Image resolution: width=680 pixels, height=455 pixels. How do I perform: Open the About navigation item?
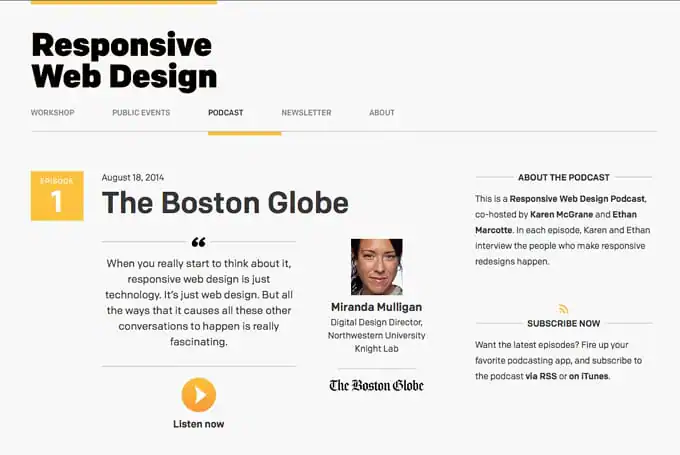click(x=382, y=113)
